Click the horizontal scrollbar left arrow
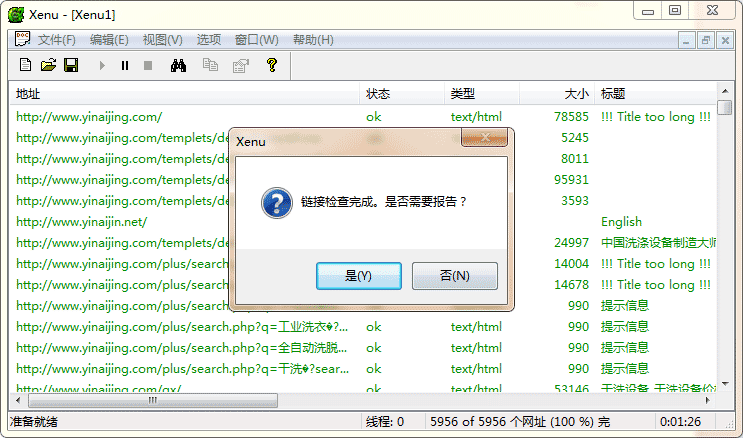743x438 pixels. (x=18, y=401)
